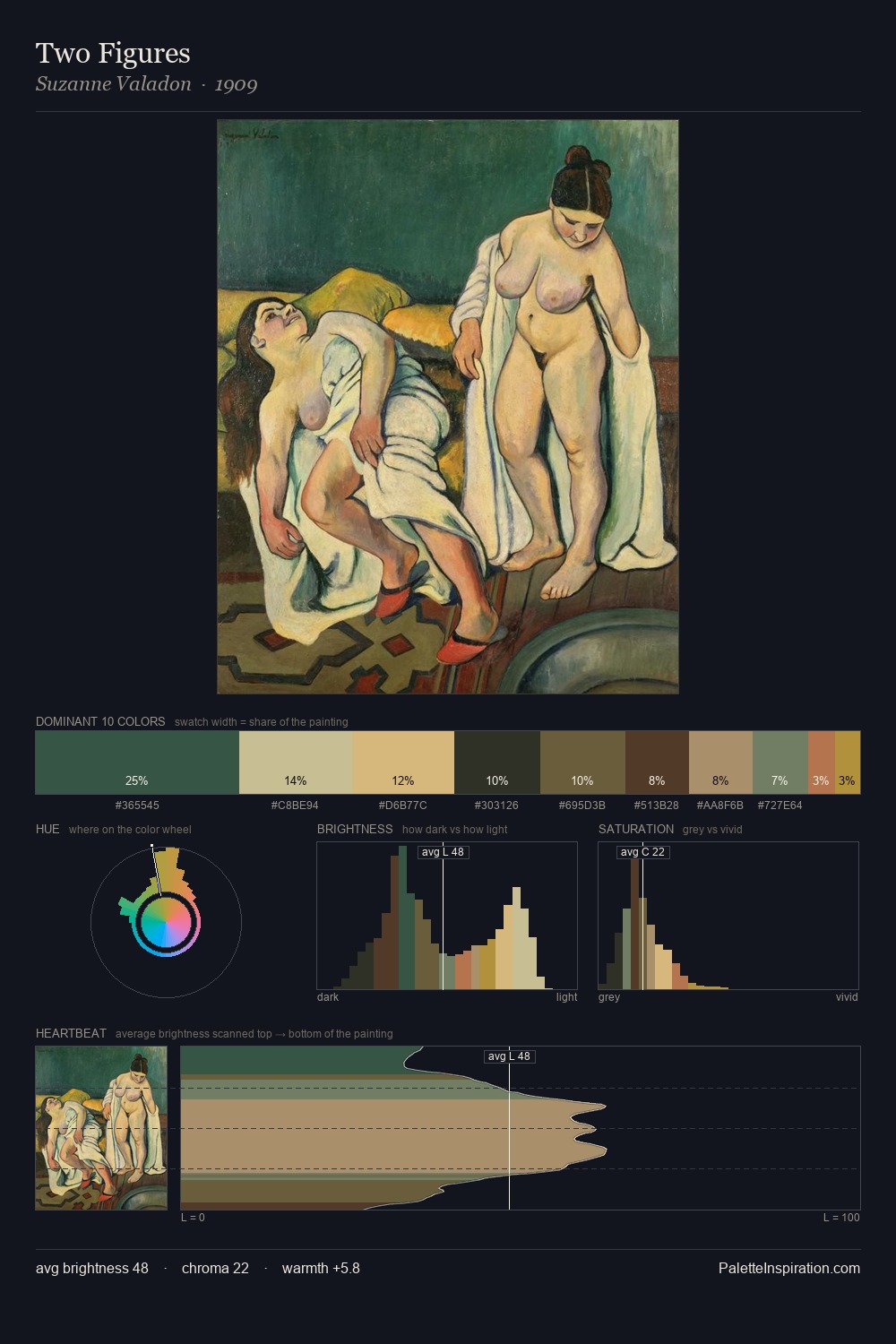
Task: Click the HUE section heading
Action: tap(47, 829)
